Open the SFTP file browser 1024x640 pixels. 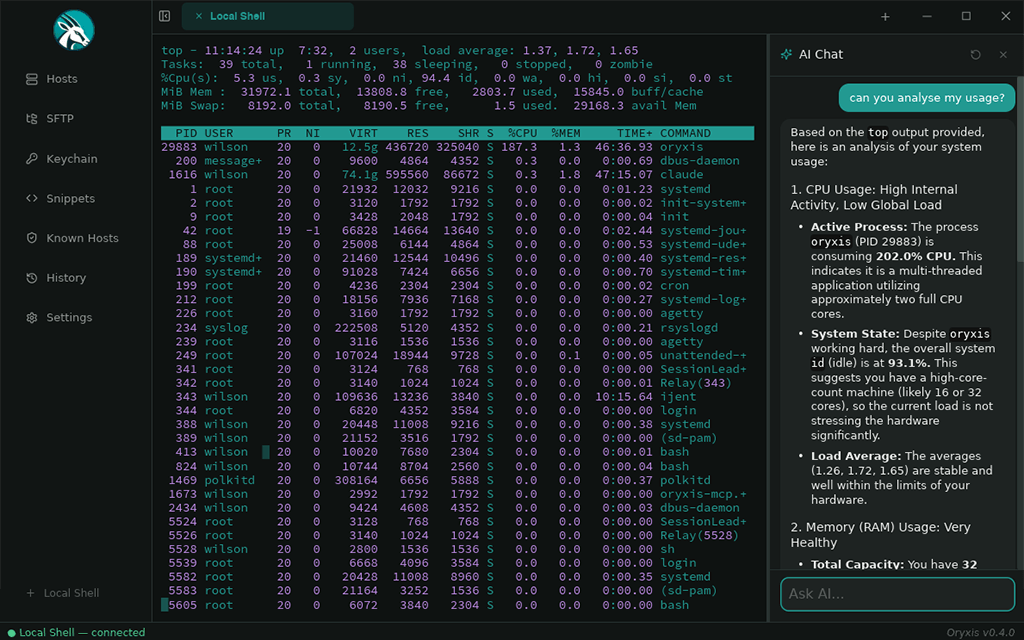pos(58,118)
